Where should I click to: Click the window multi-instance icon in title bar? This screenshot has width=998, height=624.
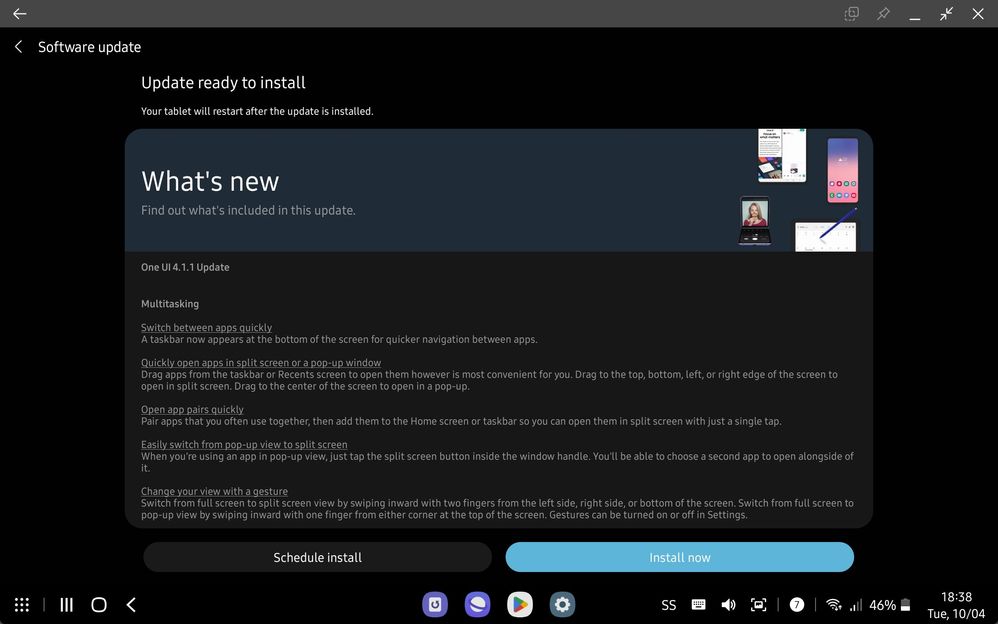click(851, 14)
